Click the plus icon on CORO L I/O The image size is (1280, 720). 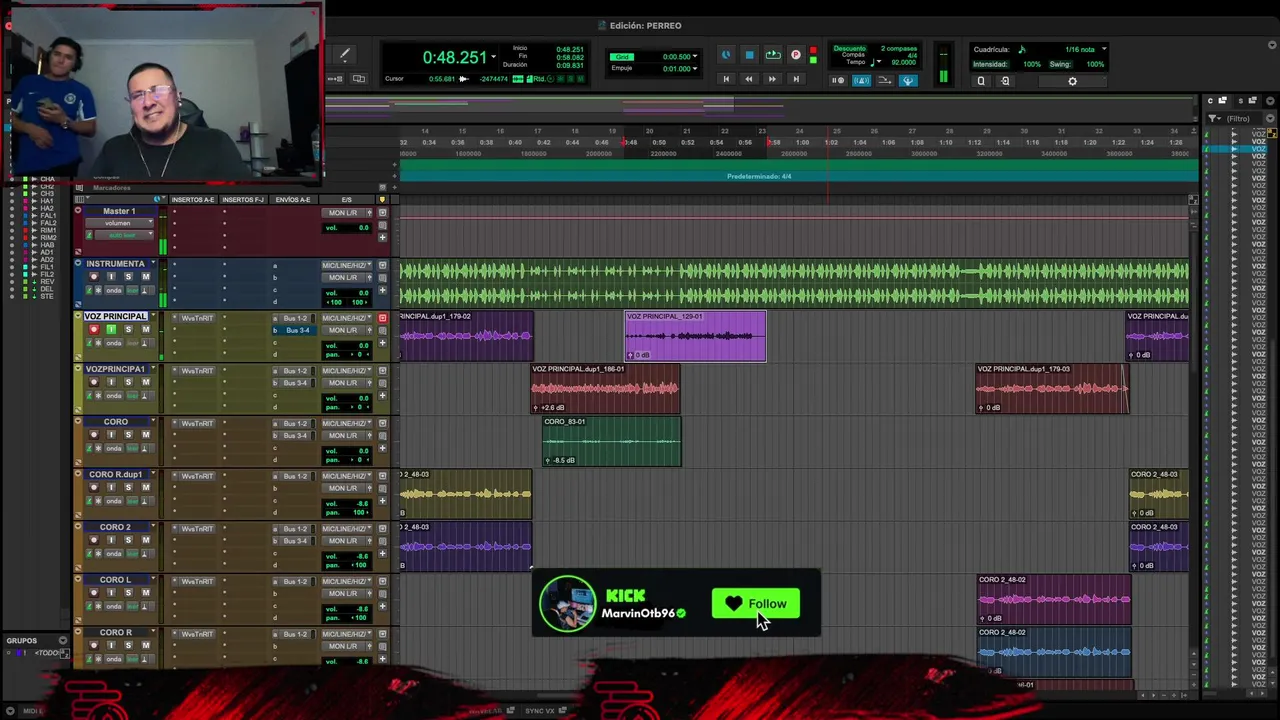pyautogui.click(x=382, y=607)
